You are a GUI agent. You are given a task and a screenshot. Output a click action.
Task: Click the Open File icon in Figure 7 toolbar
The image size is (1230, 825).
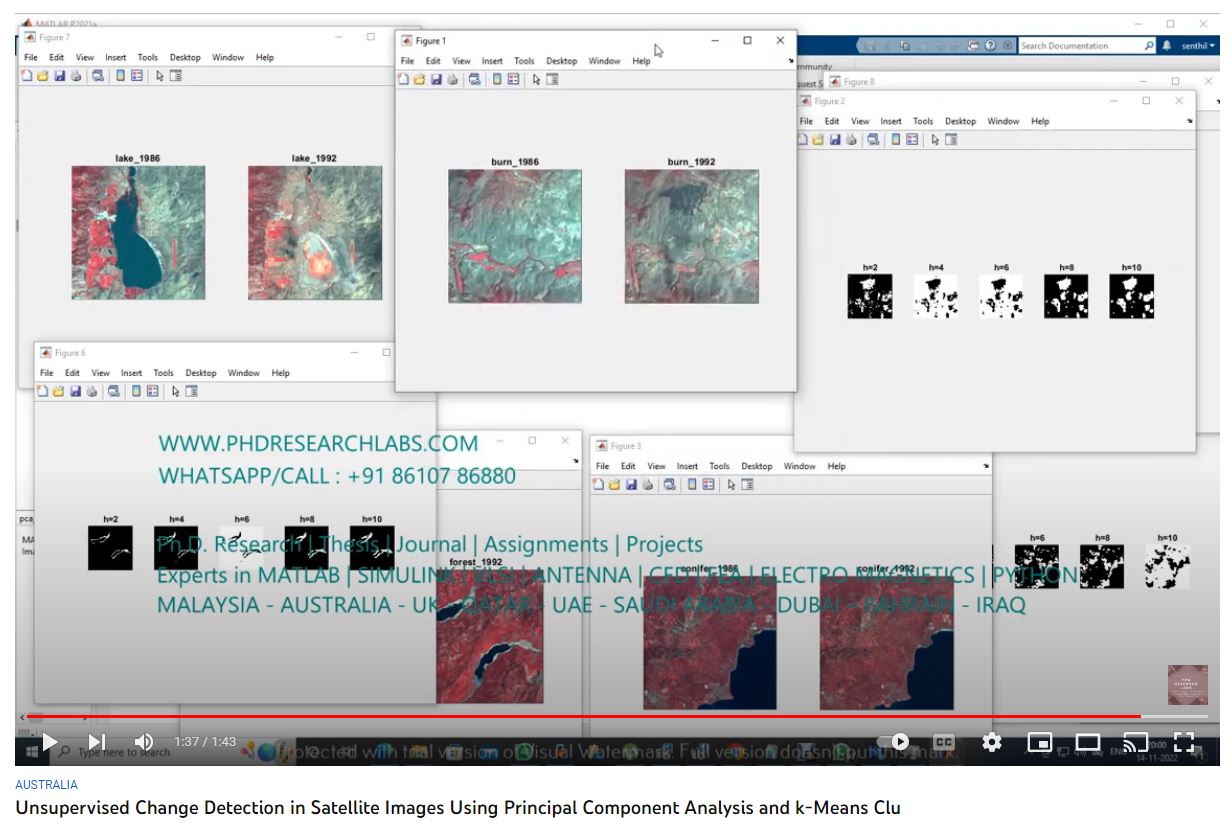tap(43, 75)
